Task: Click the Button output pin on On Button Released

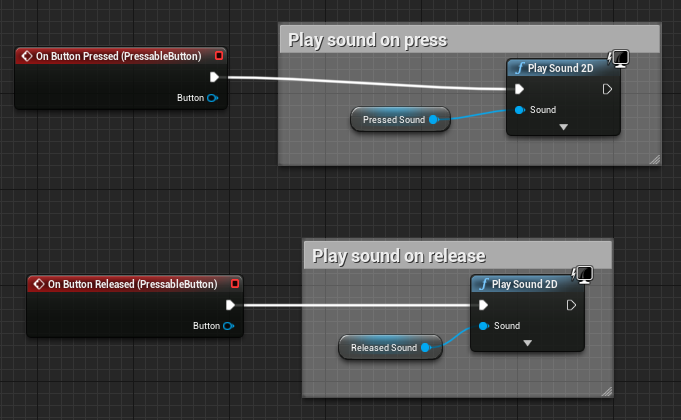Action: click(x=228, y=326)
